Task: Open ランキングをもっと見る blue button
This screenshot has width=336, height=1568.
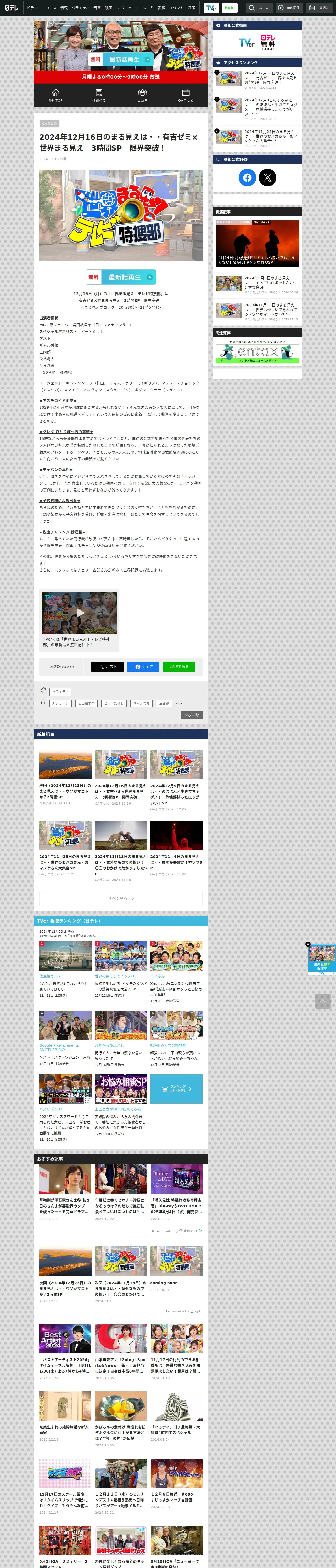Action: click(x=176, y=1088)
